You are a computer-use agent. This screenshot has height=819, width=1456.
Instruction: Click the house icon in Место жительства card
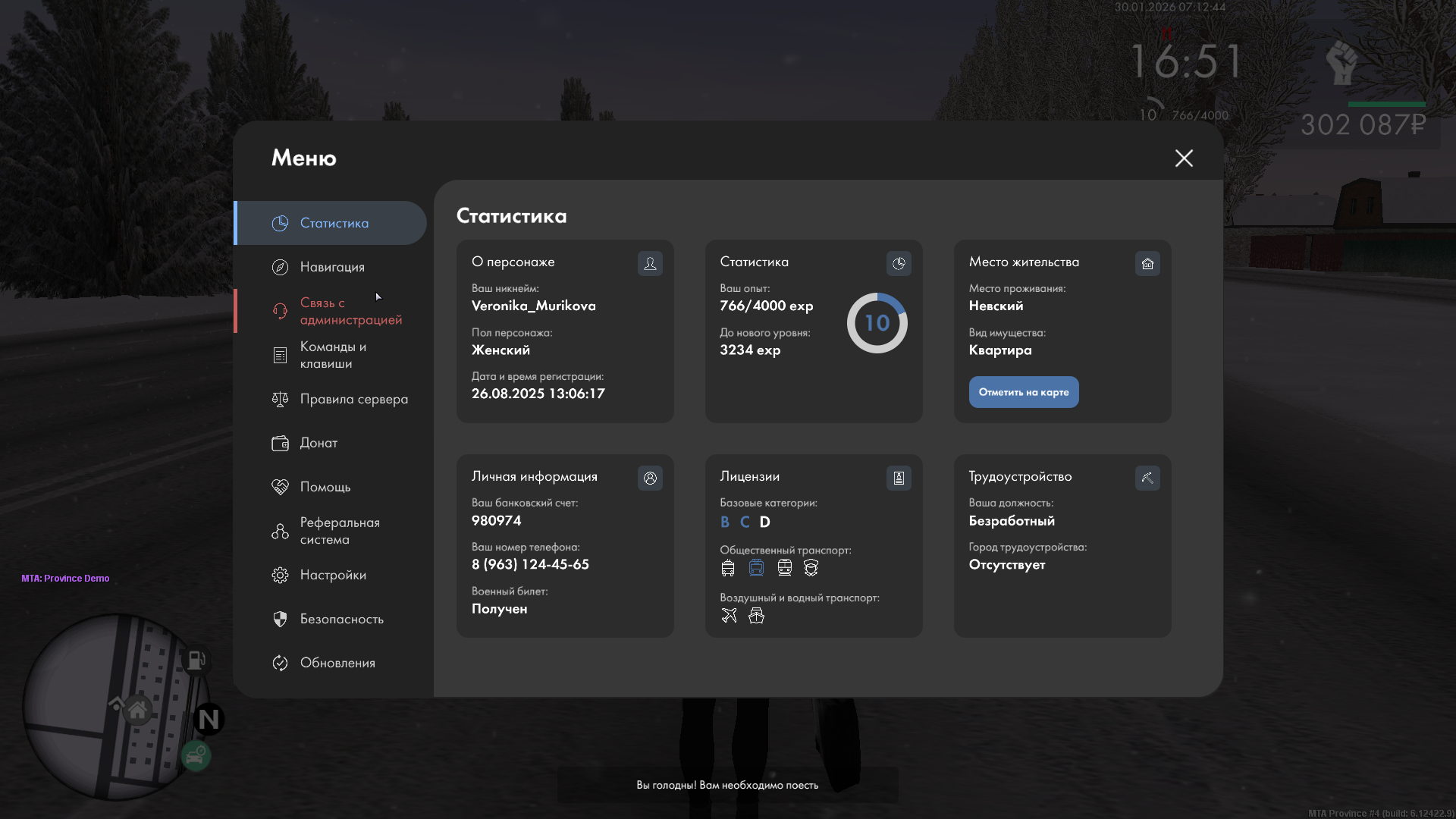[x=1147, y=263]
